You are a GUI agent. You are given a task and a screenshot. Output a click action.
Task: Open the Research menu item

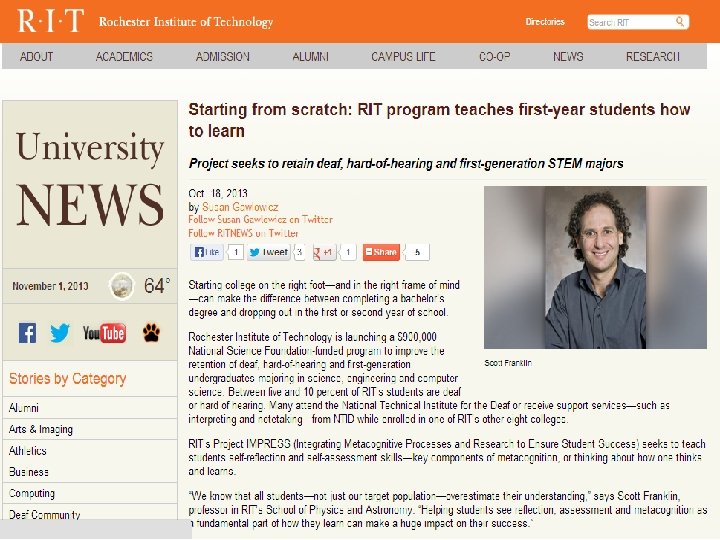click(x=652, y=56)
